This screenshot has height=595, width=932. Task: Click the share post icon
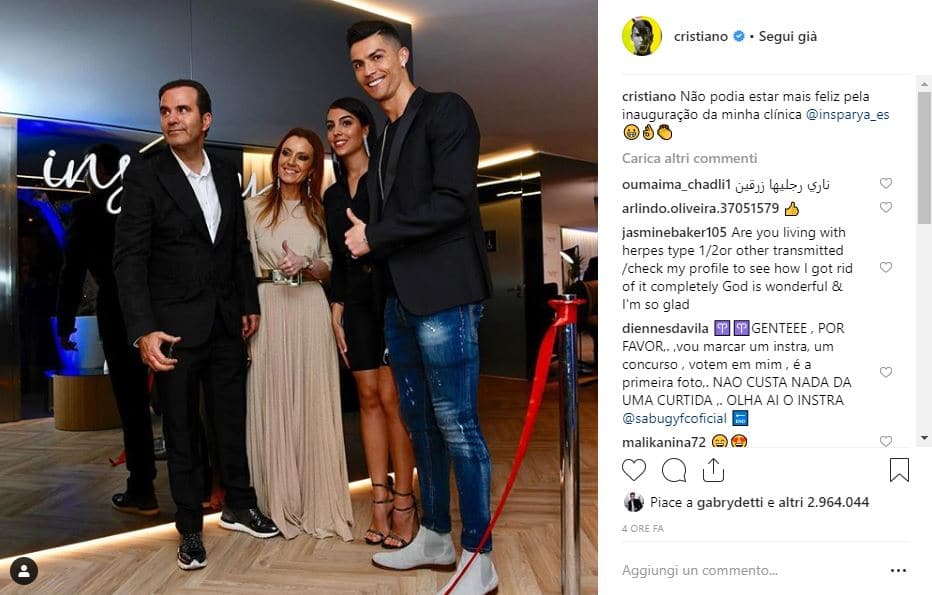click(713, 470)
